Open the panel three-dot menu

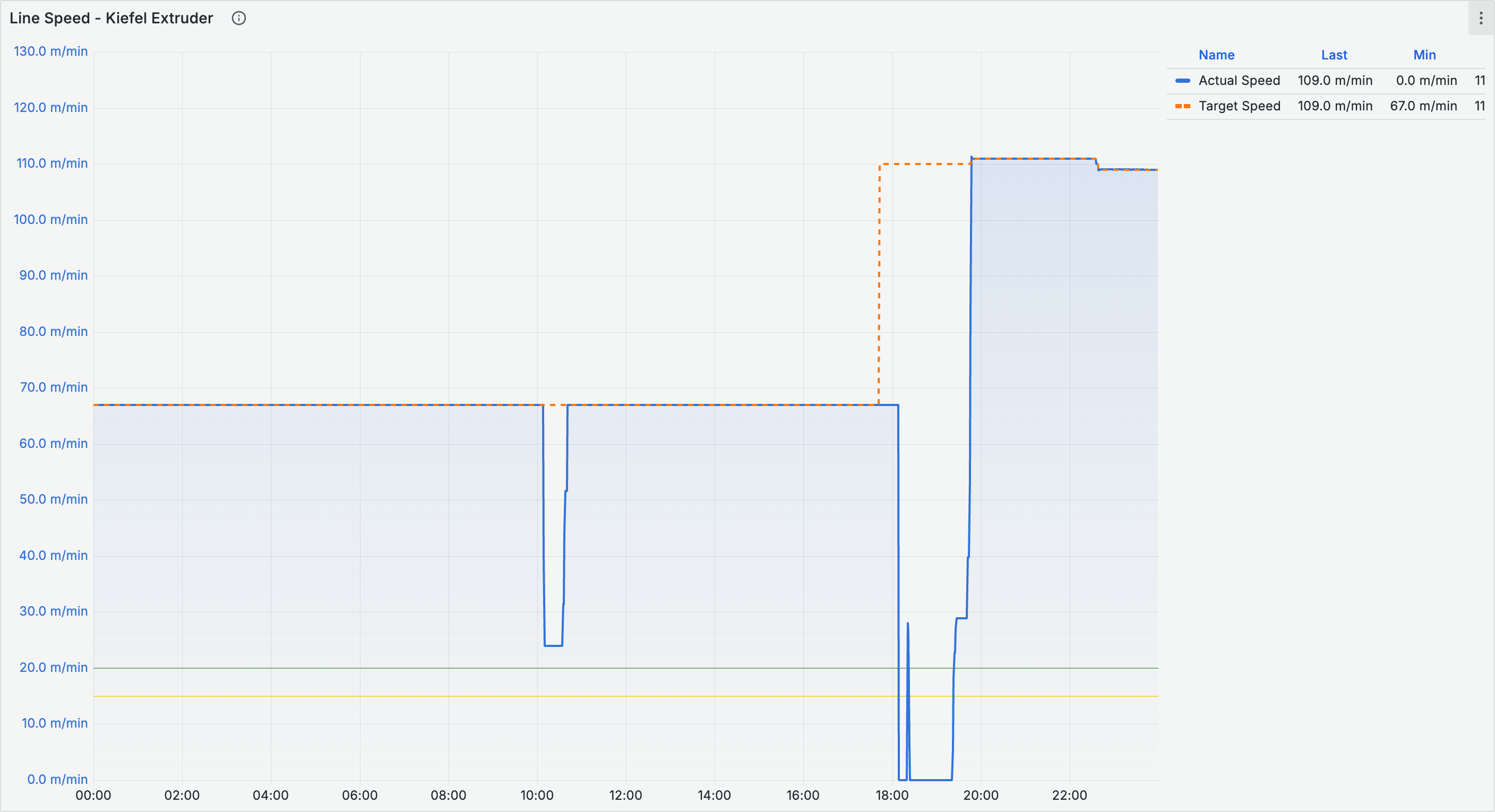(1481, 18)
